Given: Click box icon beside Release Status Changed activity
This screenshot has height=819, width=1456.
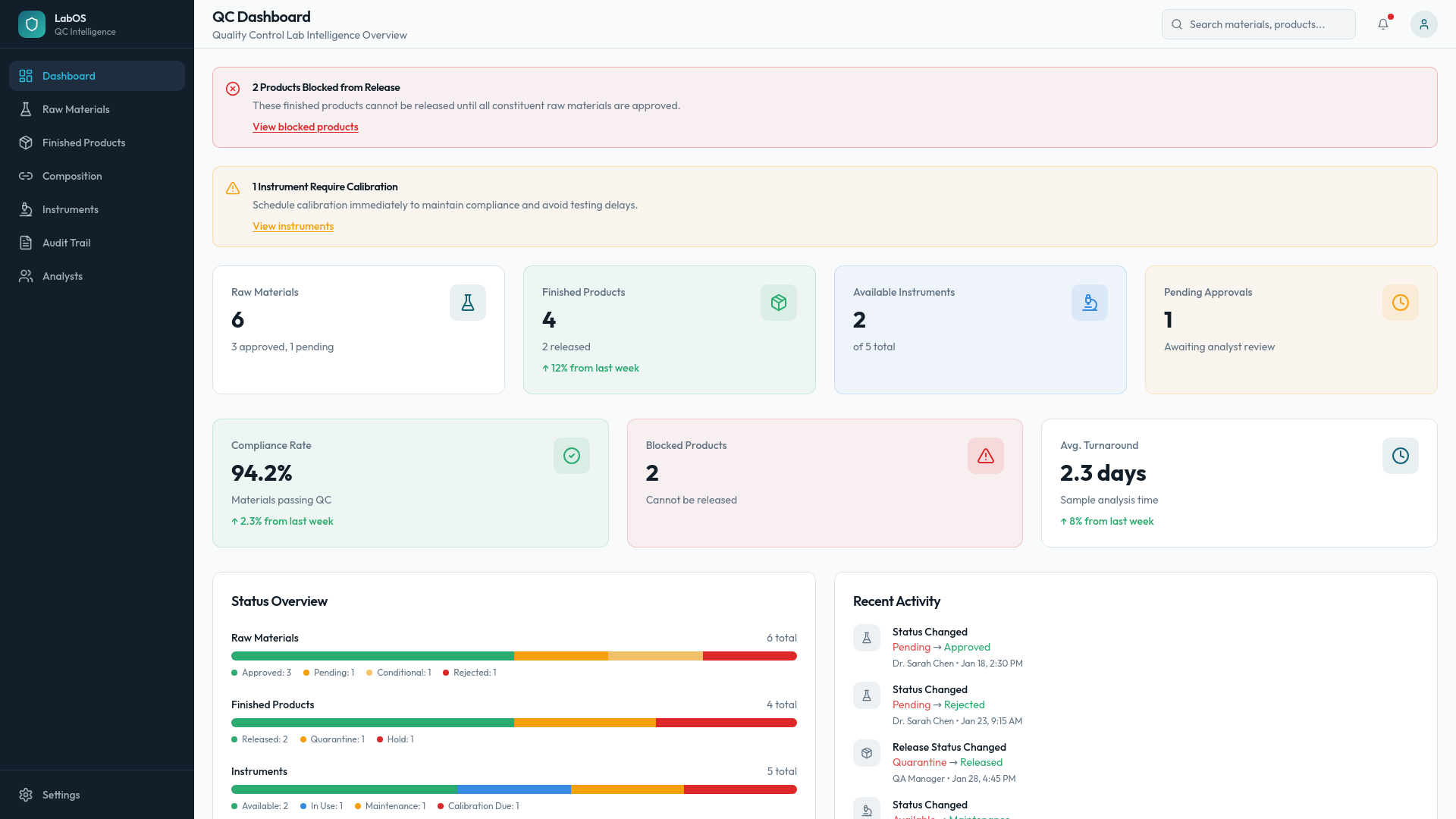Looking at the screenshot, I should pos(867,753).
